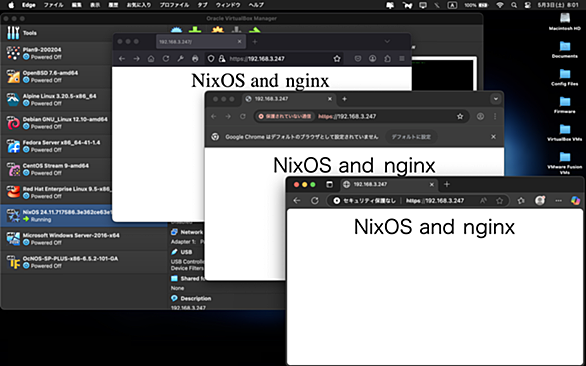Open Edge tab actions menu icon

[329, 184]
